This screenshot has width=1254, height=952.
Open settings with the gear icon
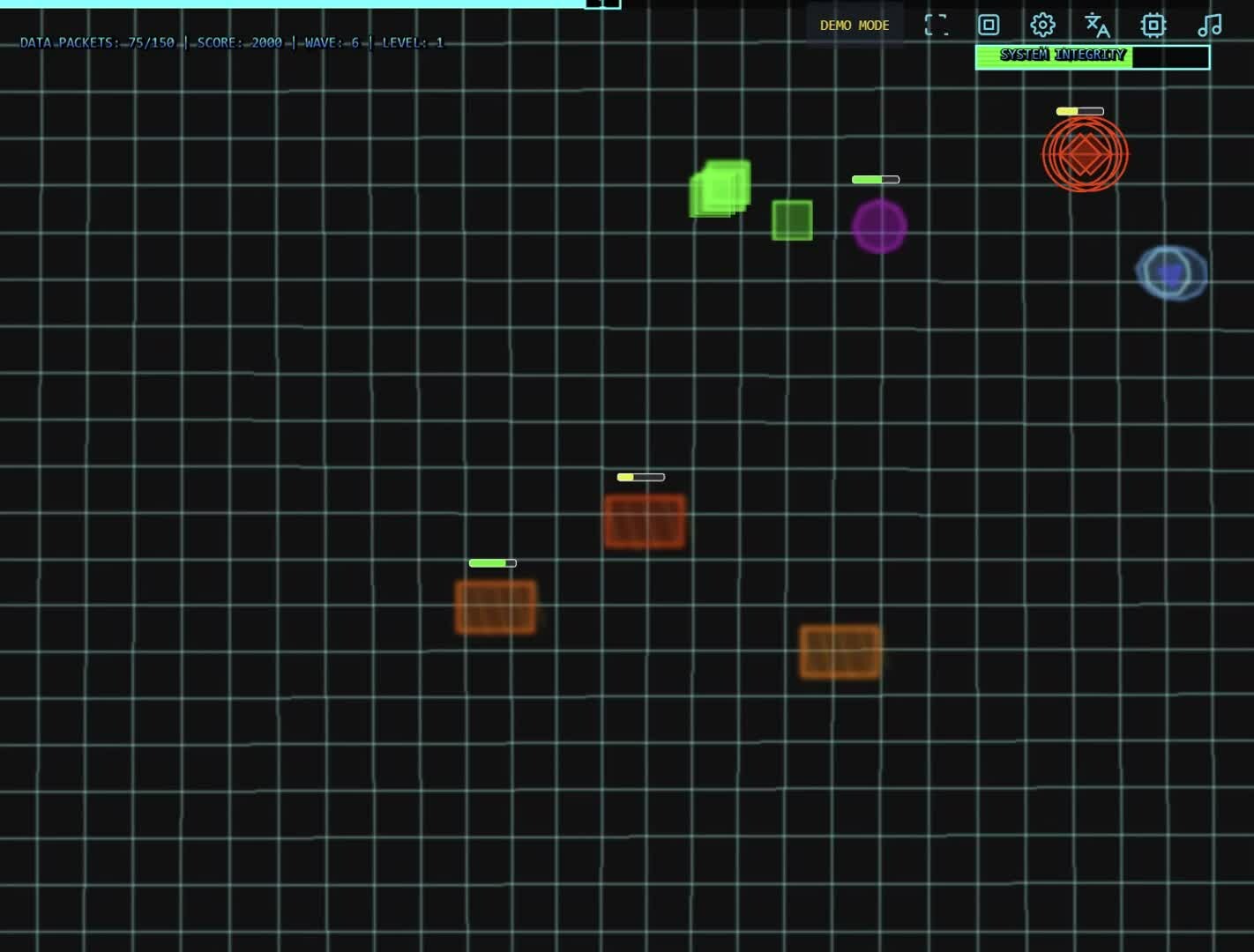pos(1042,25)
